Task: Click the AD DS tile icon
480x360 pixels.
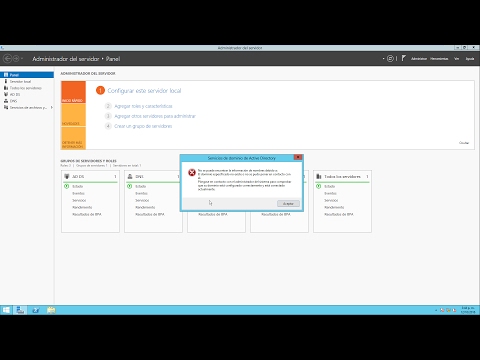Action: 67,176
